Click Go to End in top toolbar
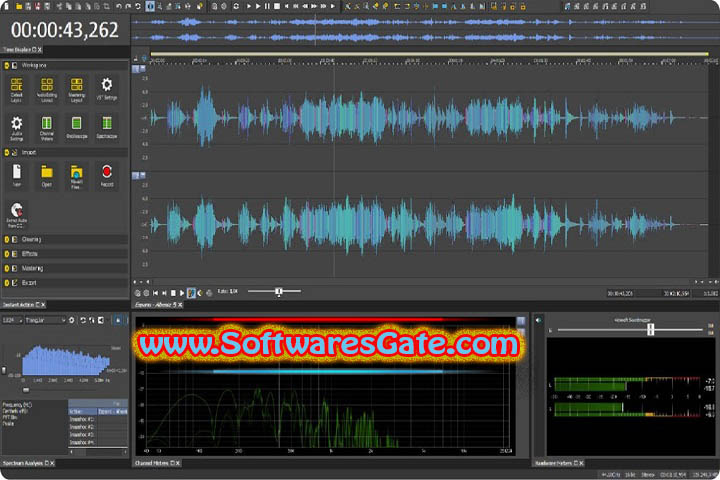The height and width of the screenshot is (480, 720). point(333,6)
